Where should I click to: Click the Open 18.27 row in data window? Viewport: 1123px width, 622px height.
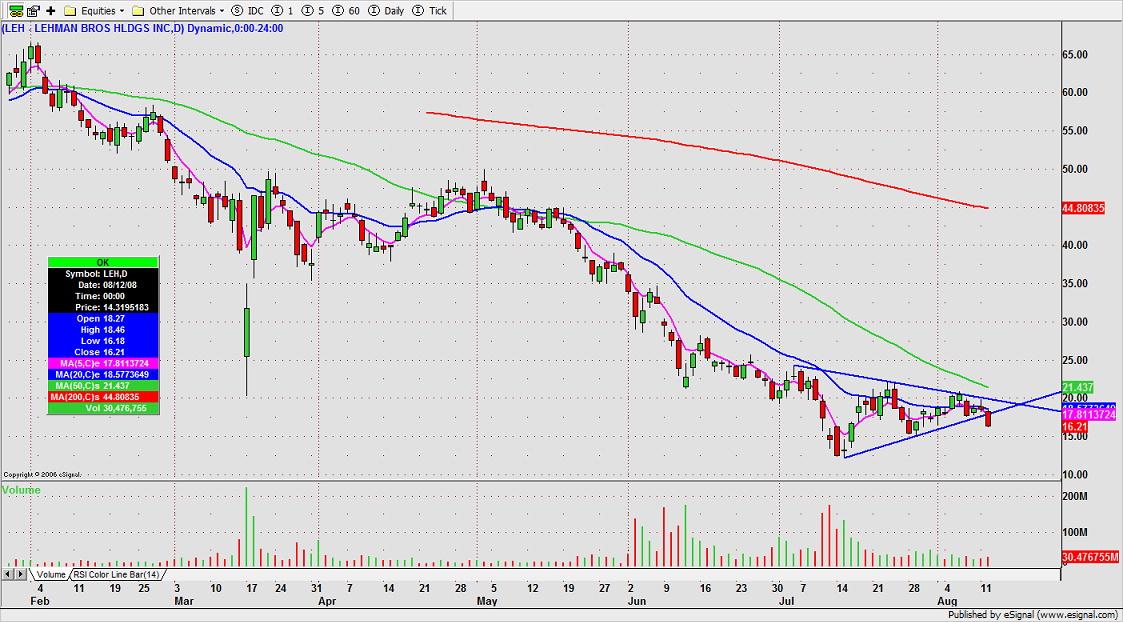coord(103,318)
